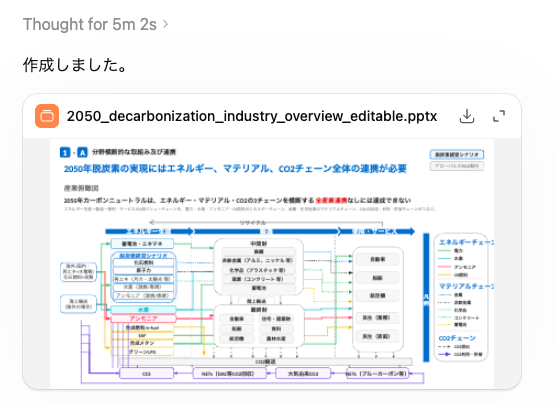The height and width of the screenshot is (406, 557).
Task: Click the 水素 box in the slide diagram
Action: pos(143,309)
